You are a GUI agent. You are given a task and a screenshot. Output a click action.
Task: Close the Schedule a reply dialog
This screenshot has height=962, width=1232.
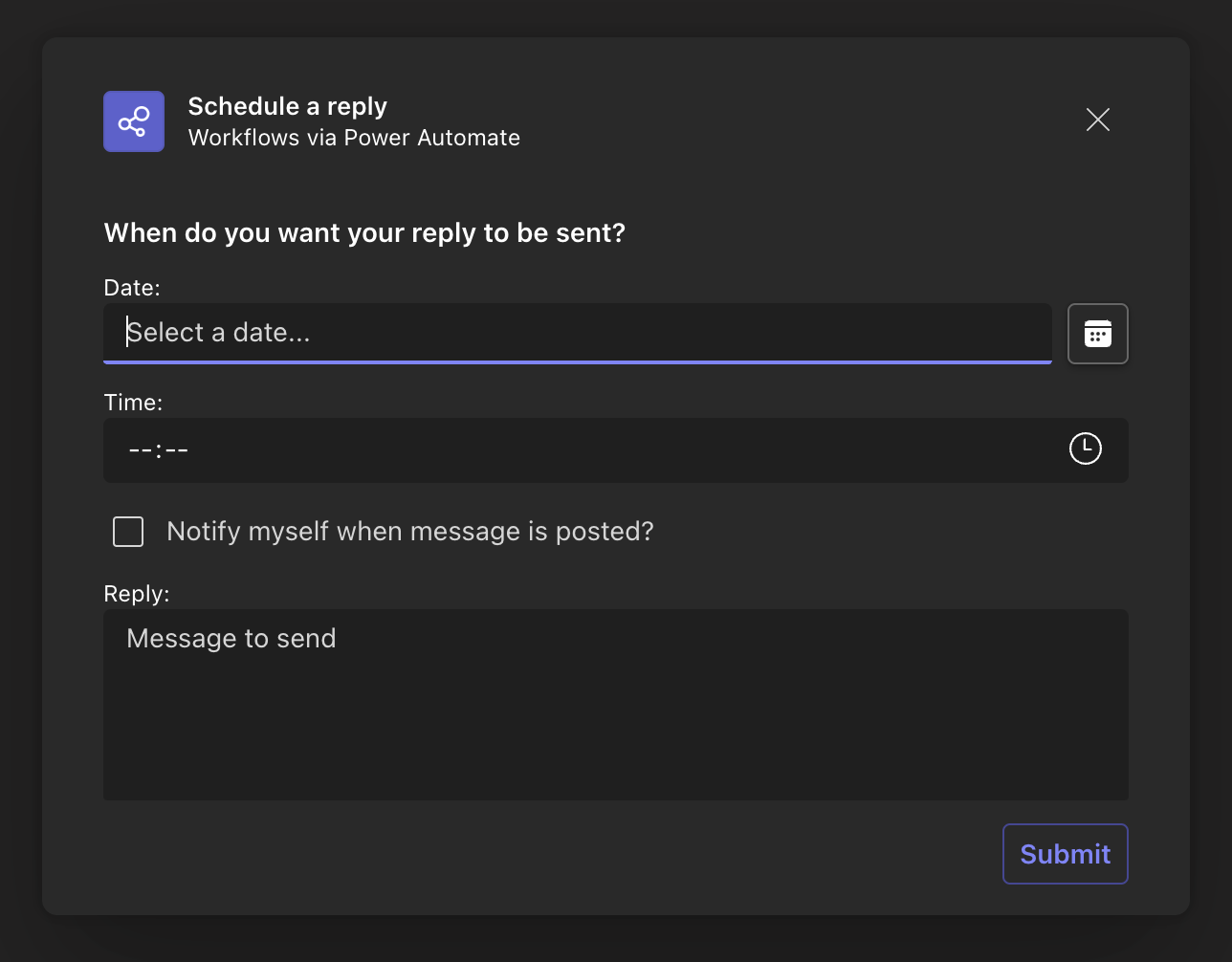[x=1097, y=120]
